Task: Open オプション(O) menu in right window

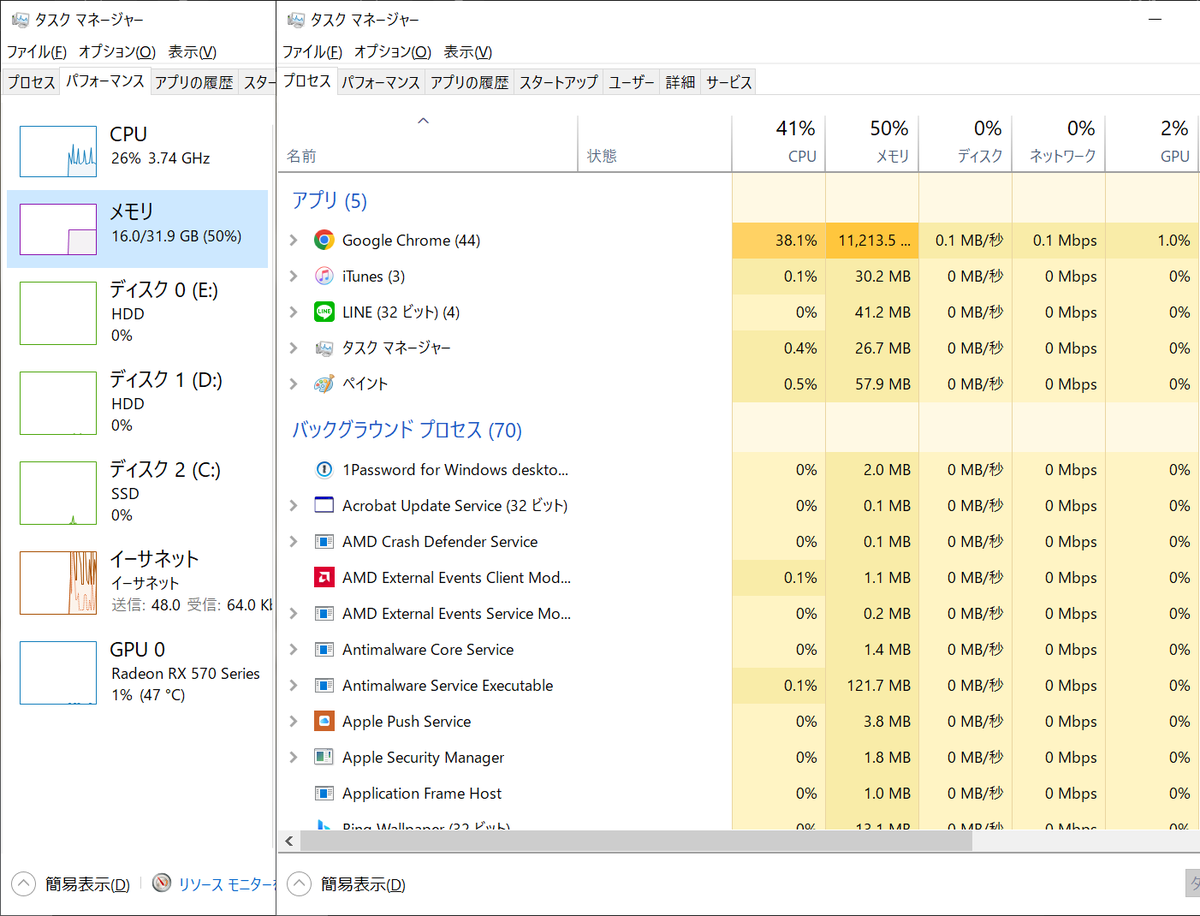Action: point(393,52)
